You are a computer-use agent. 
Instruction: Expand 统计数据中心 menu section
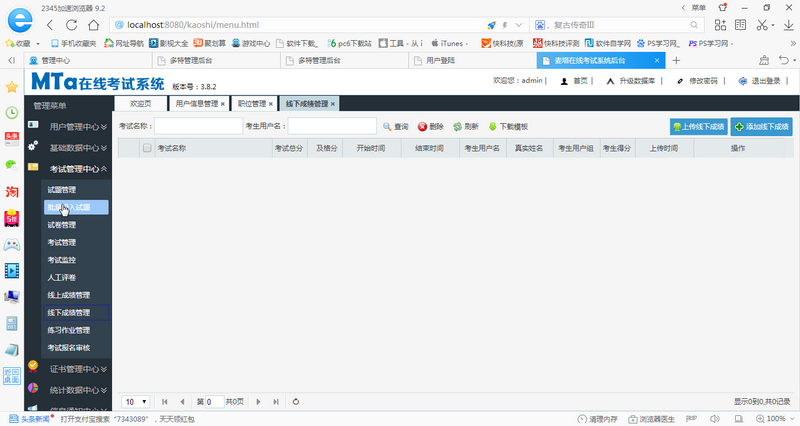(68, 390)
